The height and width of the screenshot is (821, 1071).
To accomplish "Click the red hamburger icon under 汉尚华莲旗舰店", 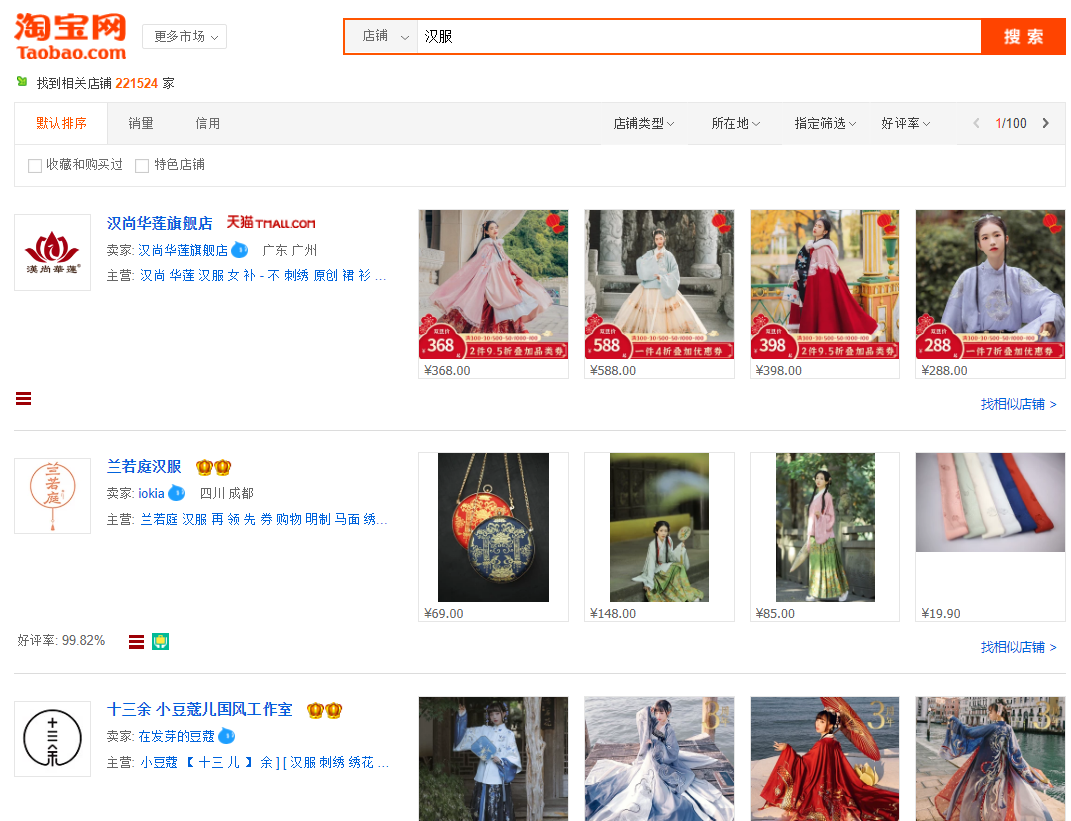I will point(23,398).
